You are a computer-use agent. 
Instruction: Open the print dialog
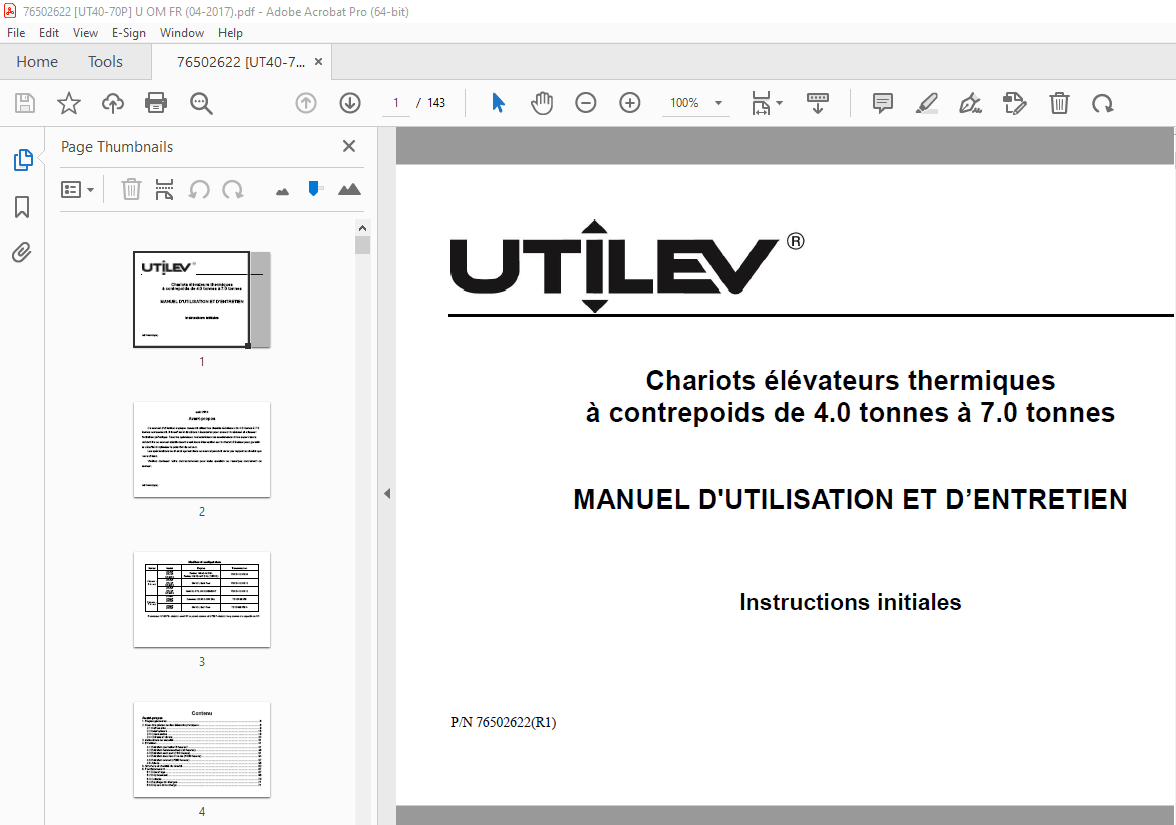click(156, 102)
